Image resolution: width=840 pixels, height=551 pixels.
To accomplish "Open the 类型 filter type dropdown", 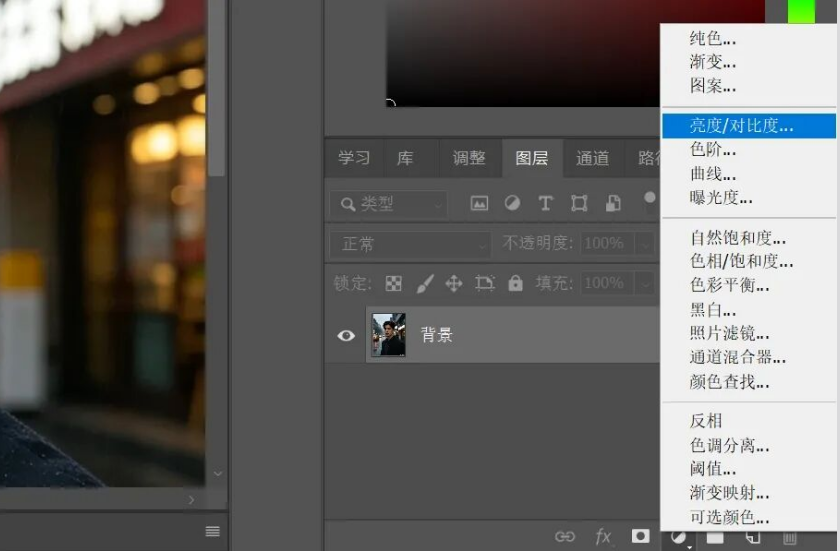I will point(388,203).
